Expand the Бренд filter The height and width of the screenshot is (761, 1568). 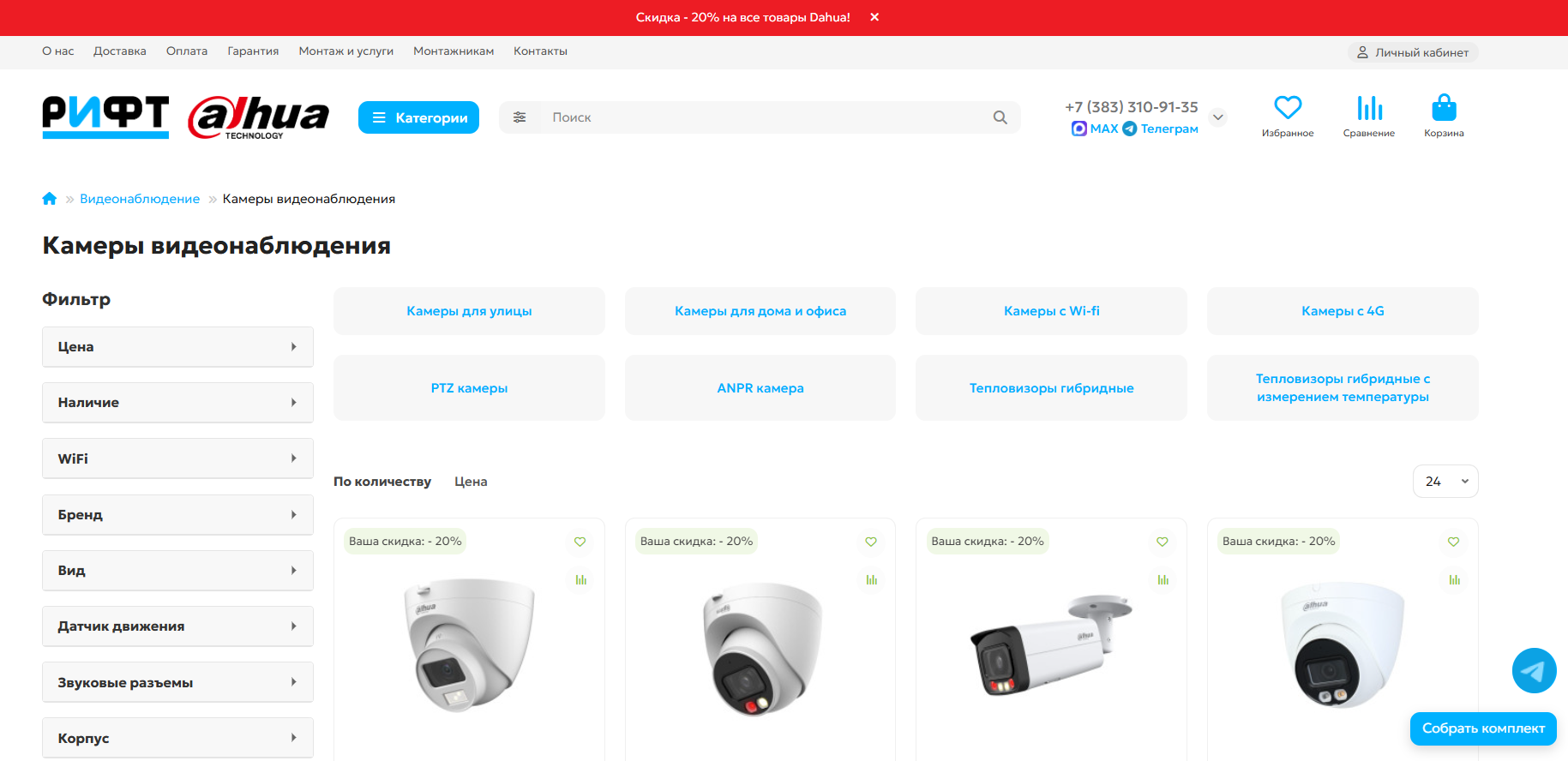(x=177, y=515)
